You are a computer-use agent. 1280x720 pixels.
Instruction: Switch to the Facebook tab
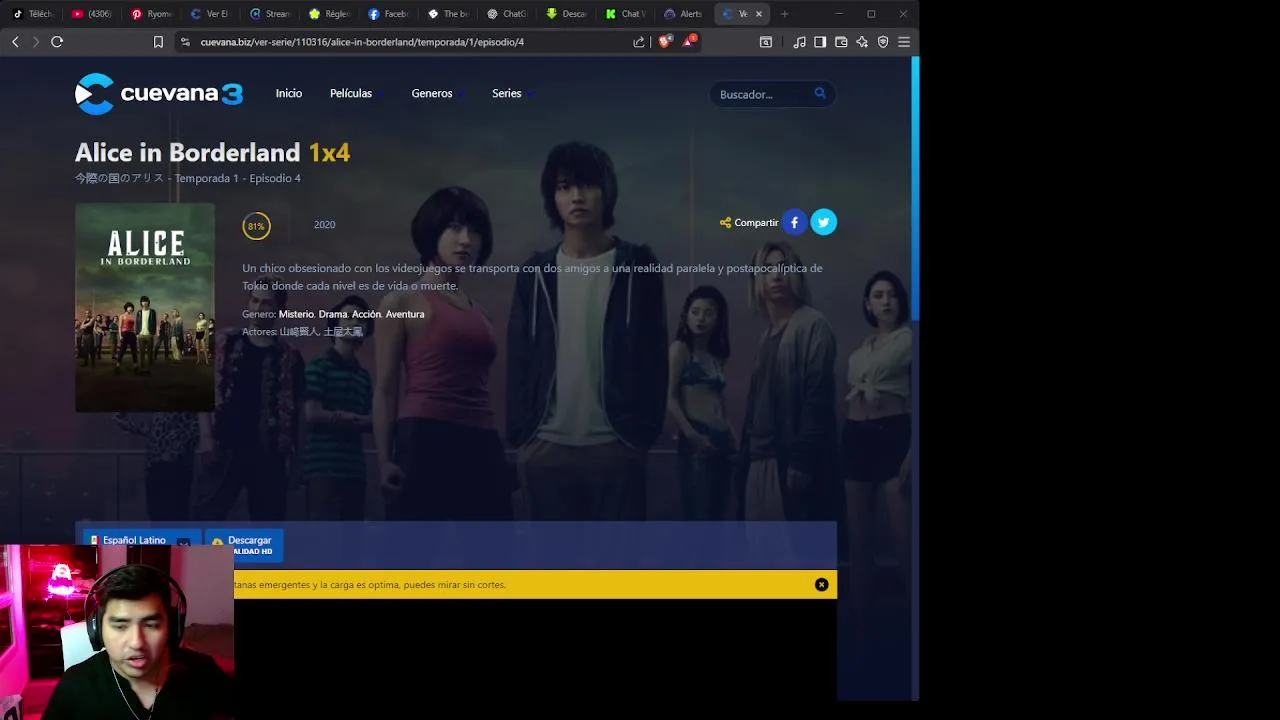pyautogui.click(x=388, y=14)
